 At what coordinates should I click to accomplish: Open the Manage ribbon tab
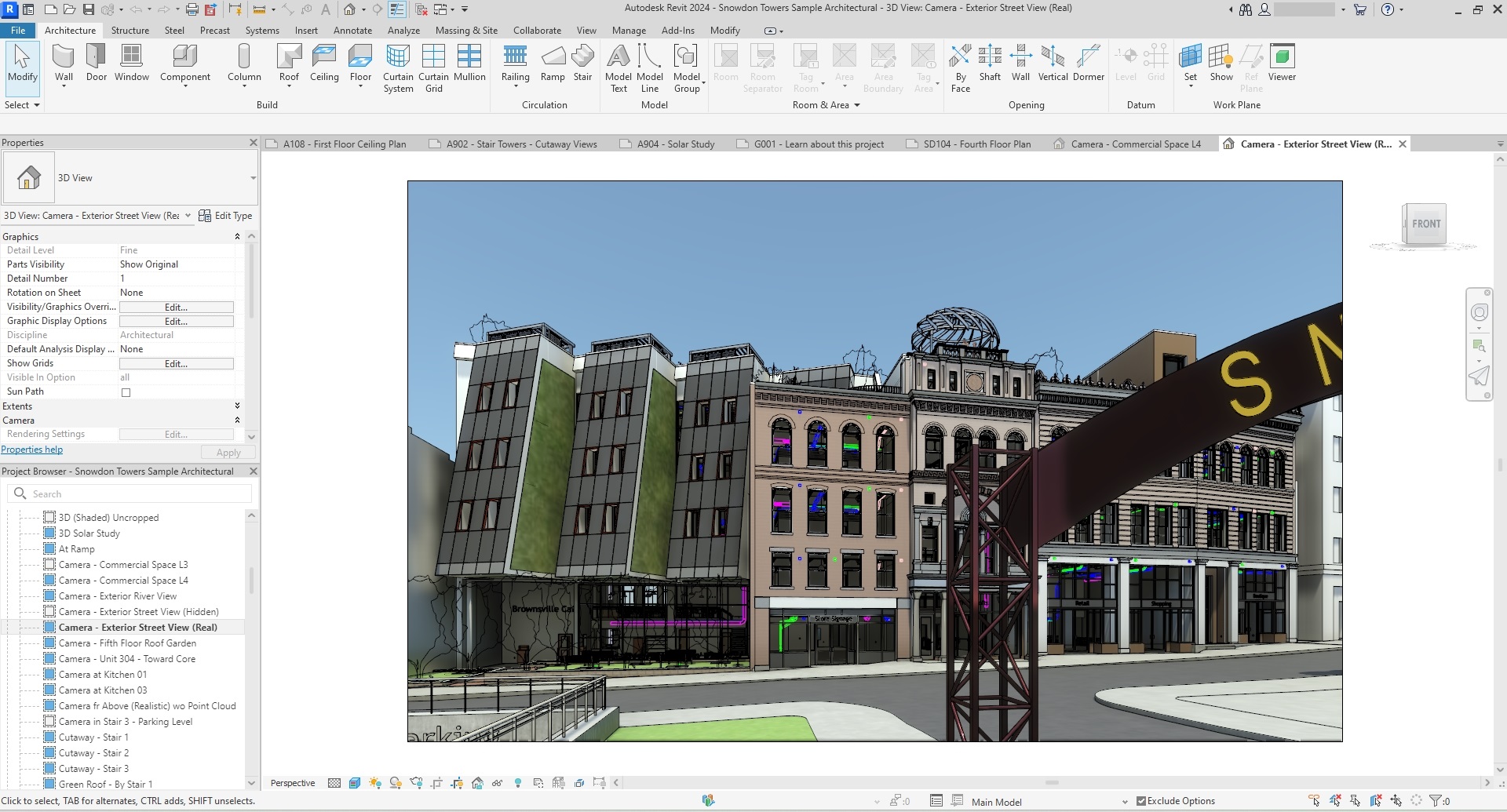coord(629,31)
